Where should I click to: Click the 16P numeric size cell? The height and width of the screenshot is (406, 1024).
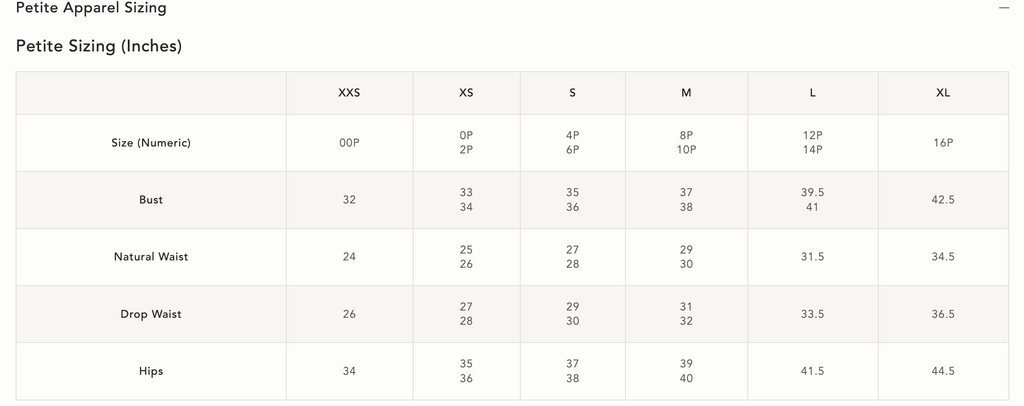click(943, 143)
